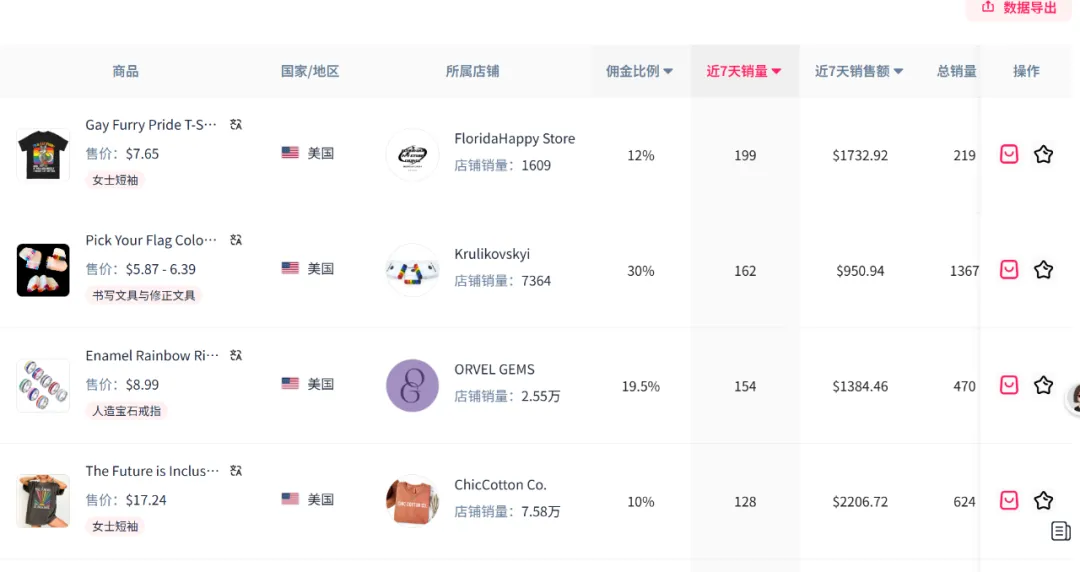Click the 总销量 column header
1080x572 pixels.
click(x=957, y=71)
